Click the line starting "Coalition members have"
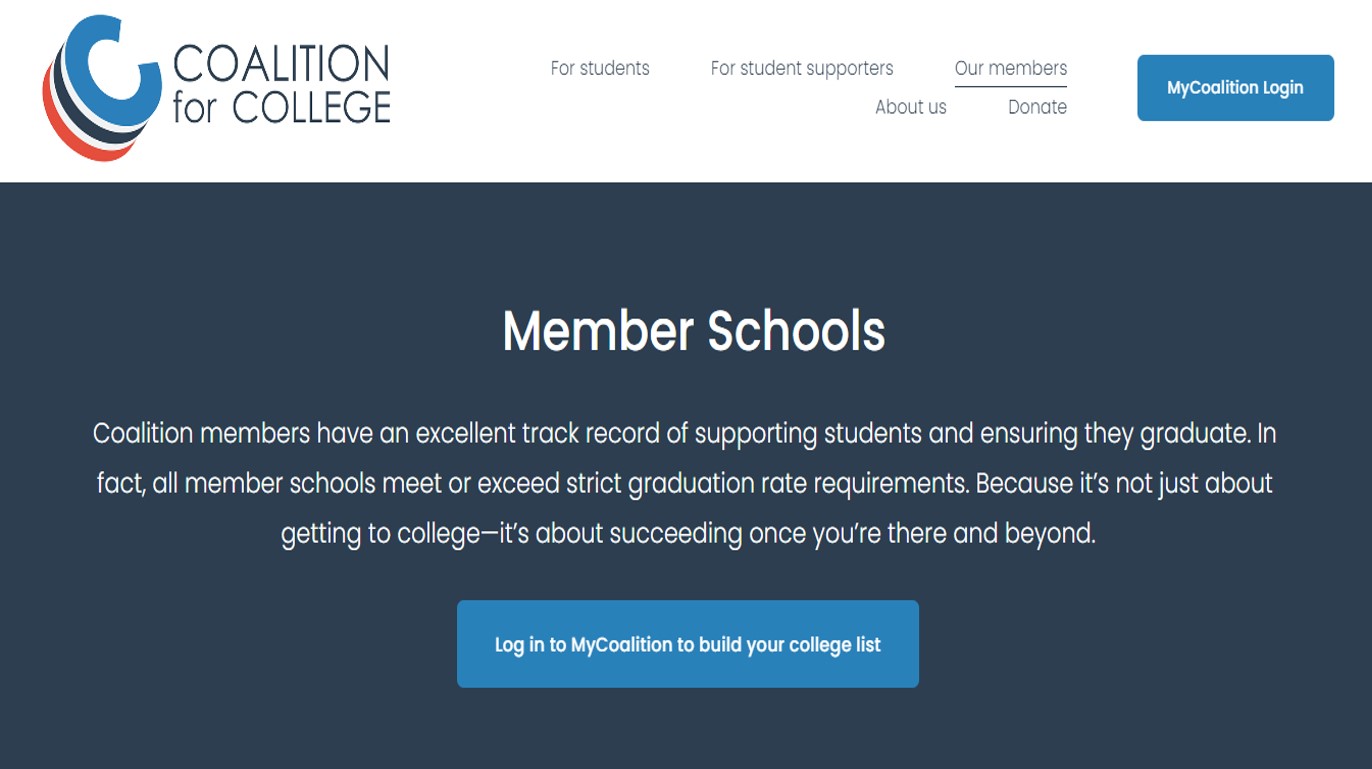The image size is (1372, 769). click(x=685, y=434)
